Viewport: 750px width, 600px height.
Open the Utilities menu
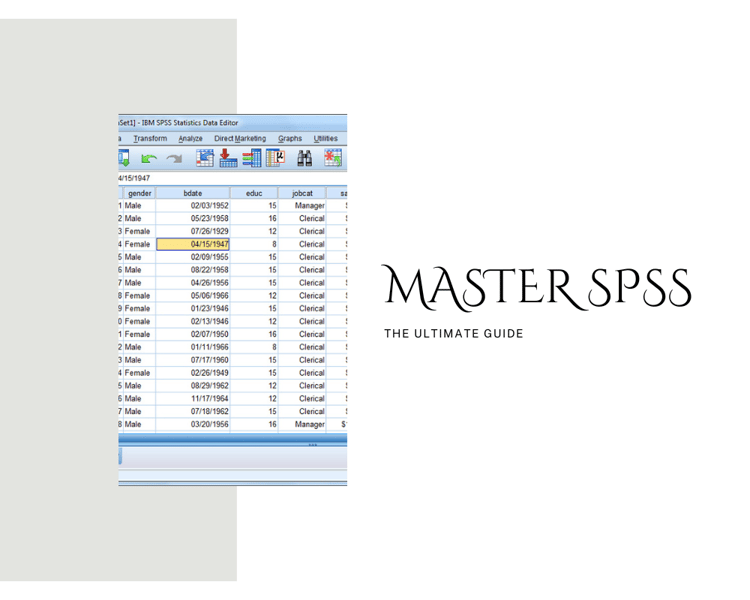coord(326,138)
